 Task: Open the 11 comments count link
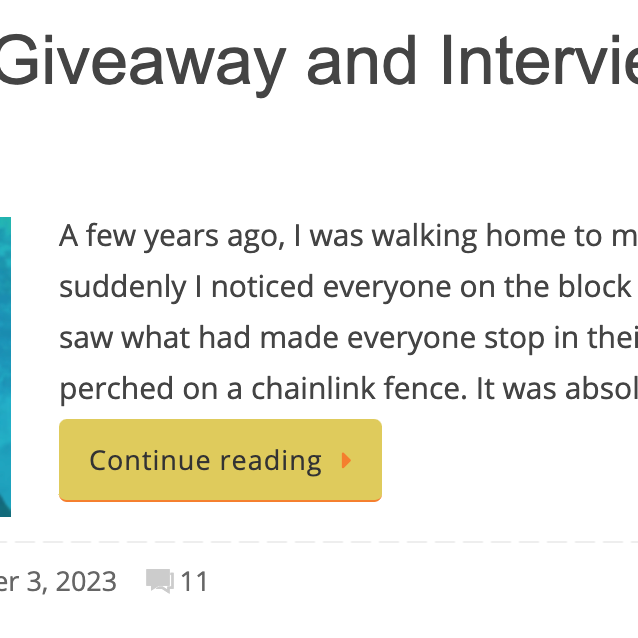point(194,581)
